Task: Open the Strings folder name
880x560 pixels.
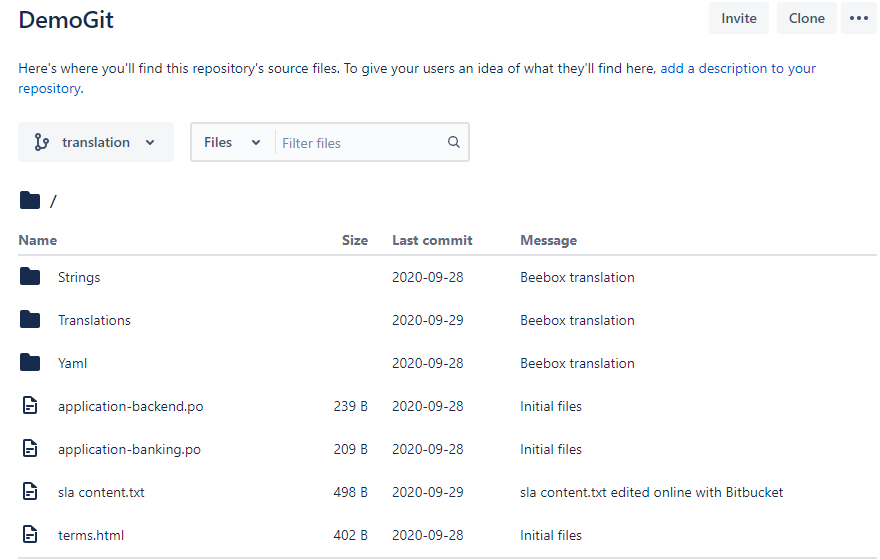Action: [x=79, y=277]
